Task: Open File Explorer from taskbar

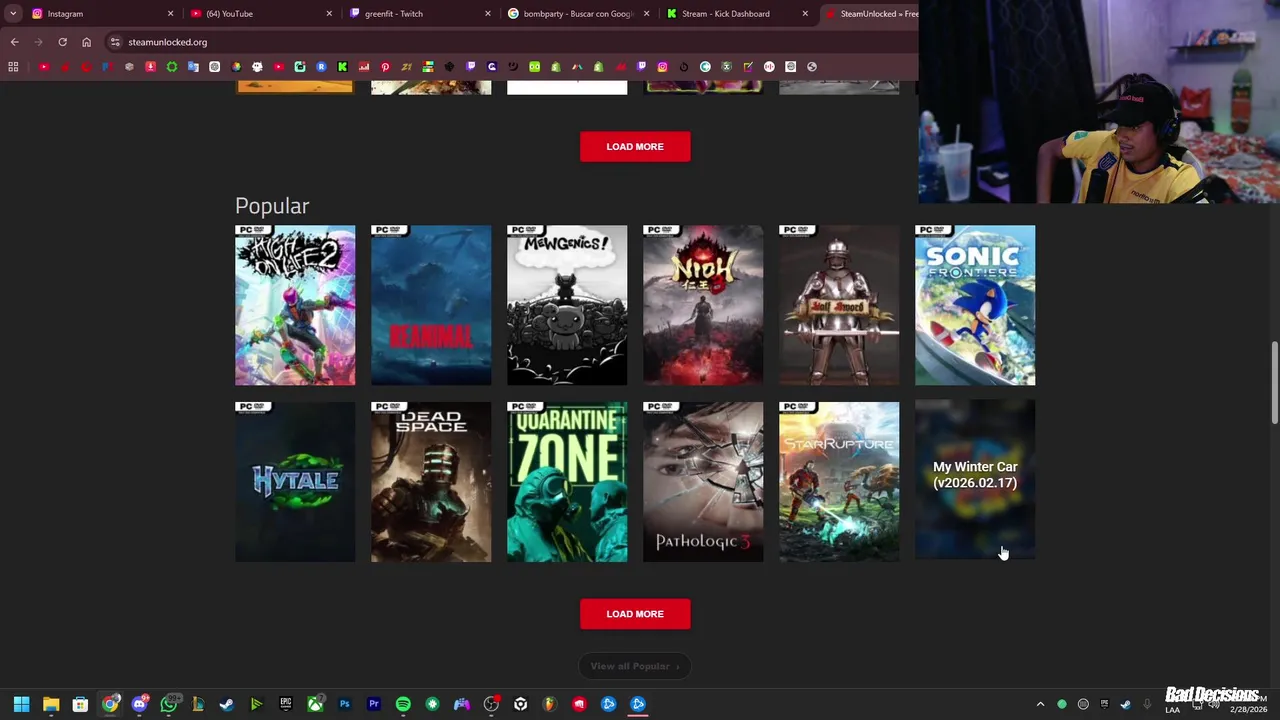Action: [x=51, y=704]
